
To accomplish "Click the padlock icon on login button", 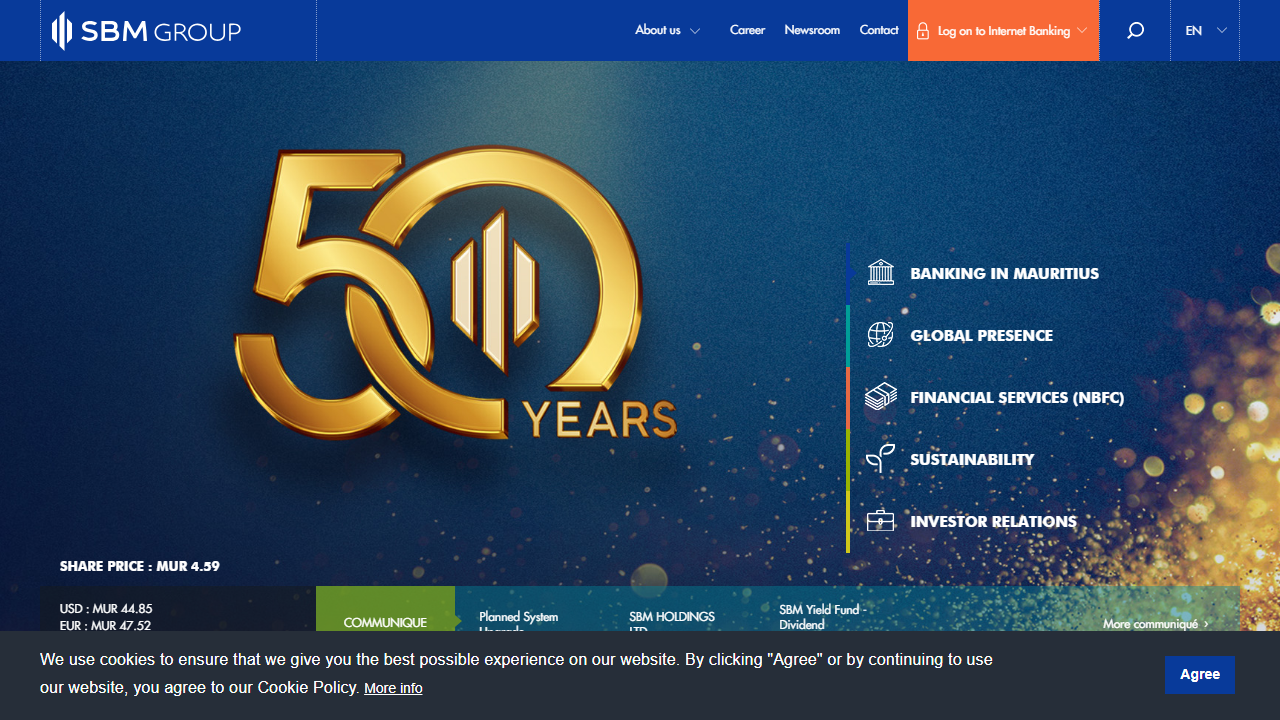I will click(923, 31).
